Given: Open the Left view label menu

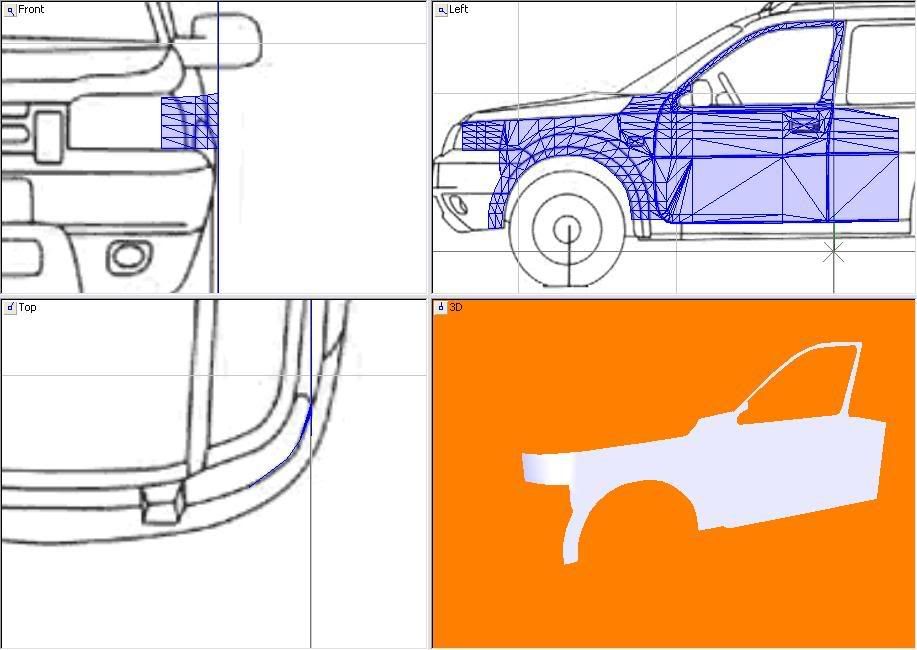Looking at the screenshot, I should [459, 9].
